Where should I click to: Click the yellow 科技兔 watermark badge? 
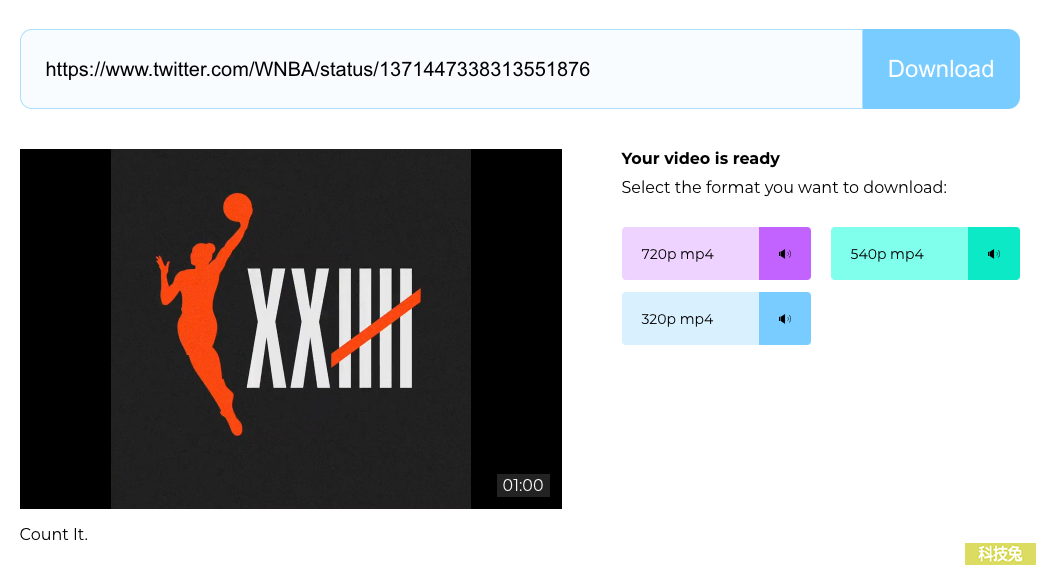coord(1000,553)
